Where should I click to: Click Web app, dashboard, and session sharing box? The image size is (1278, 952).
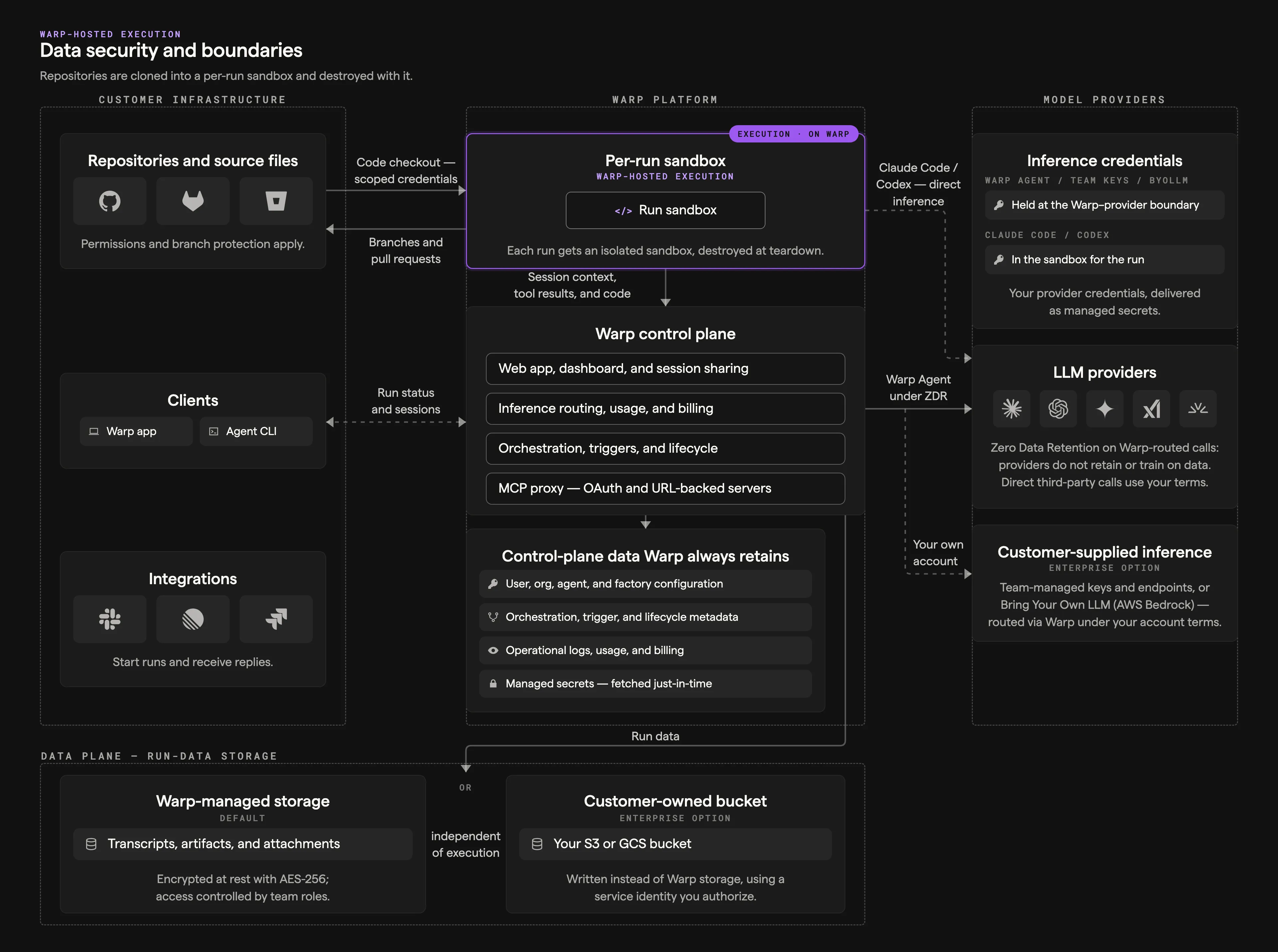(x=666, y=369)
